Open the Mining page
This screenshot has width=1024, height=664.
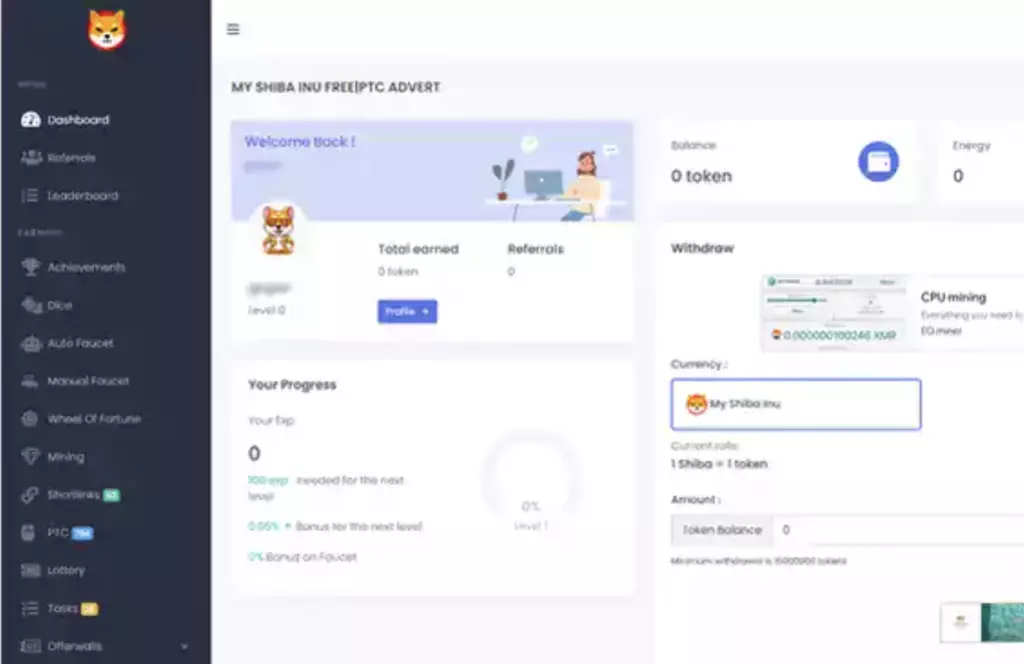65,456
